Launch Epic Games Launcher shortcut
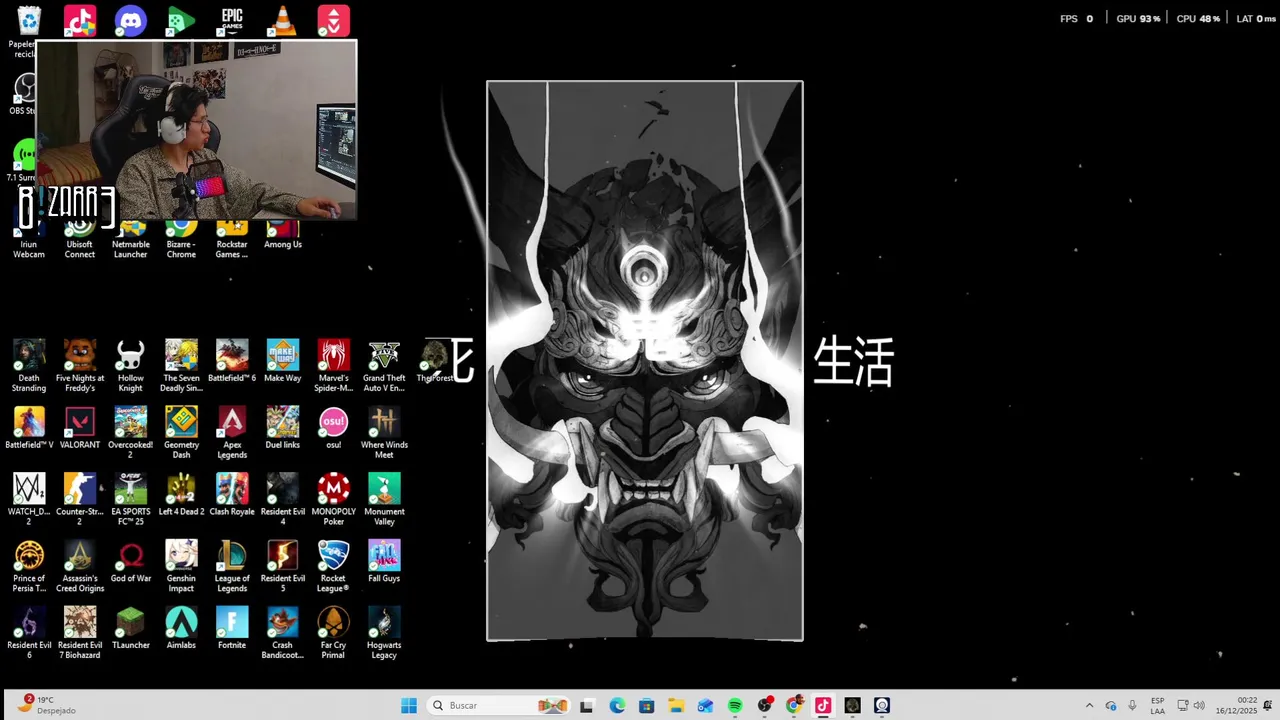1280x720 pixels. (x=232, y=21)
